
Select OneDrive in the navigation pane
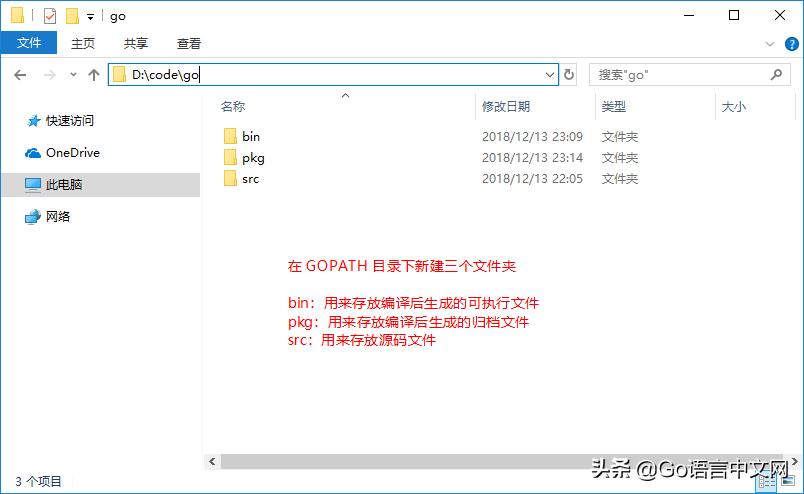[63, 153]
